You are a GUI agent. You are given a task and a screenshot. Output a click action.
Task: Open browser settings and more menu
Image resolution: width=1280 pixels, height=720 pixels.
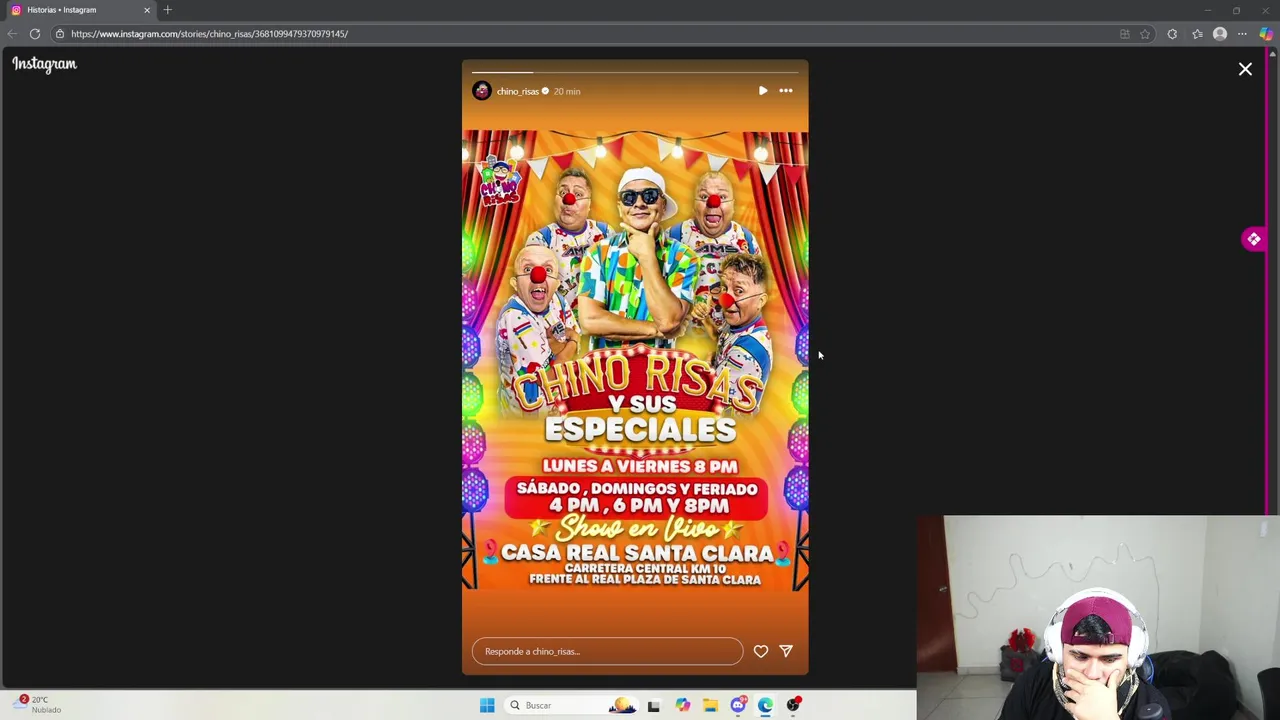[1242, 34]
